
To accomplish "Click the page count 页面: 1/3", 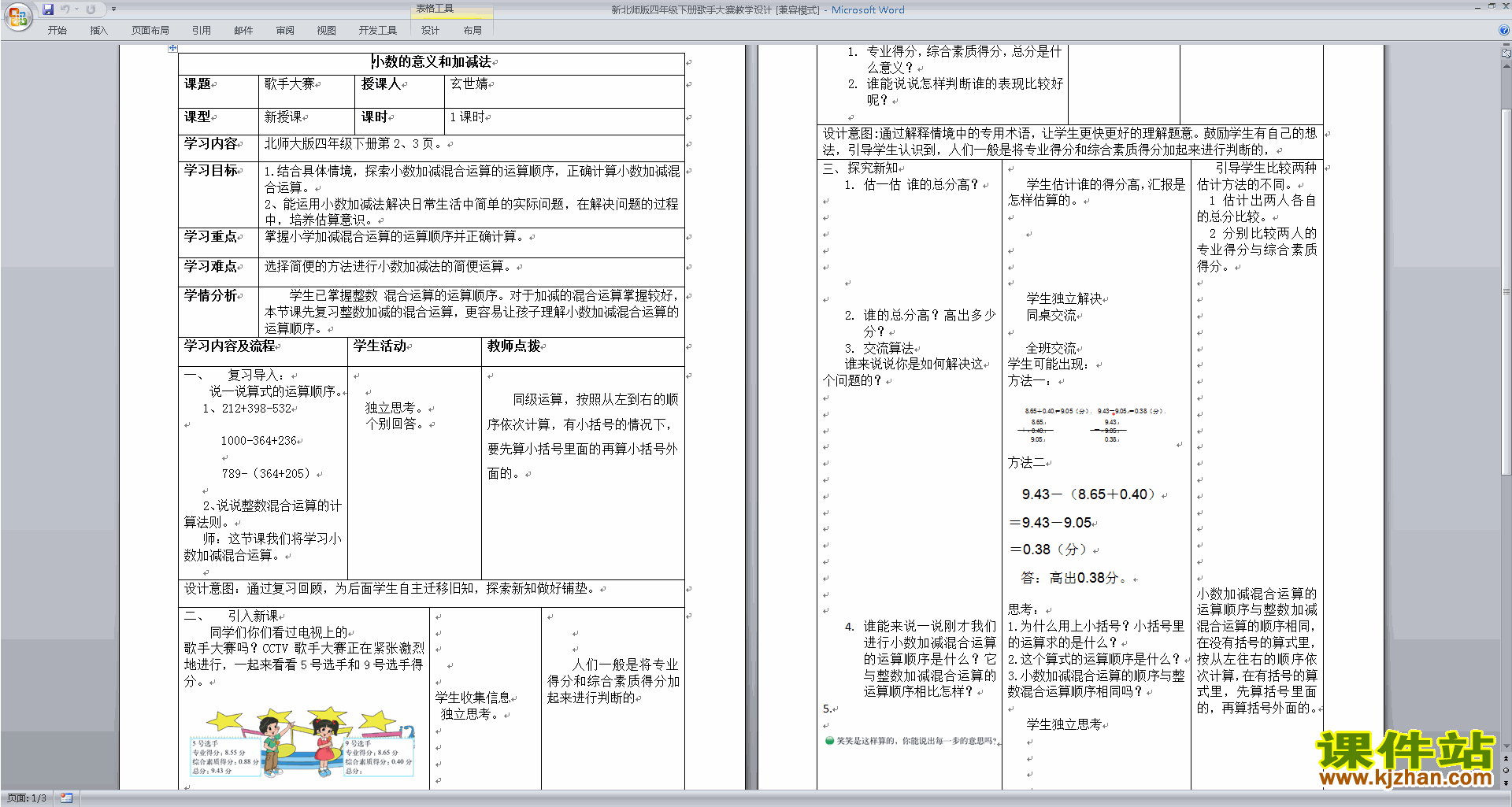I will point(27,798).
